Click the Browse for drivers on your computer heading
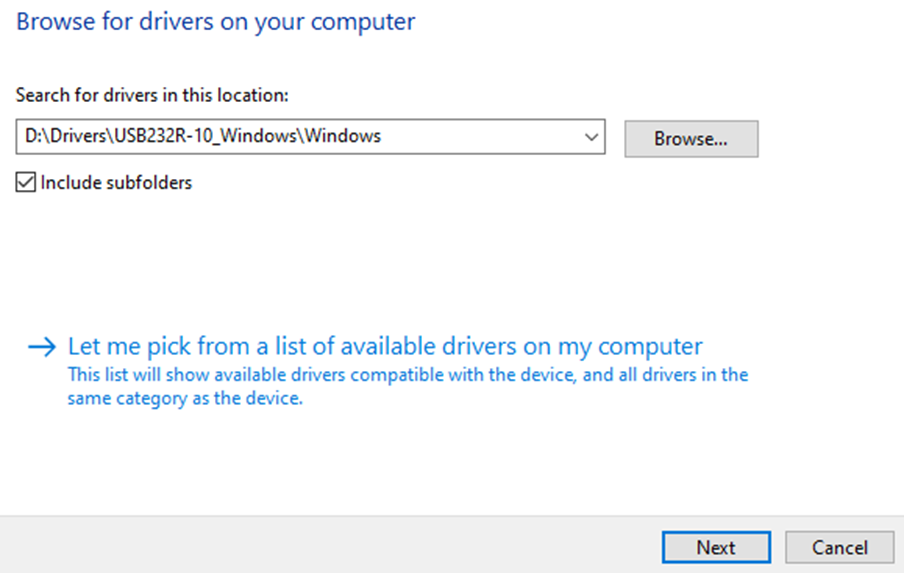This screenshot has height=573, width=904. pyautogui.click(x=215, y=21)
